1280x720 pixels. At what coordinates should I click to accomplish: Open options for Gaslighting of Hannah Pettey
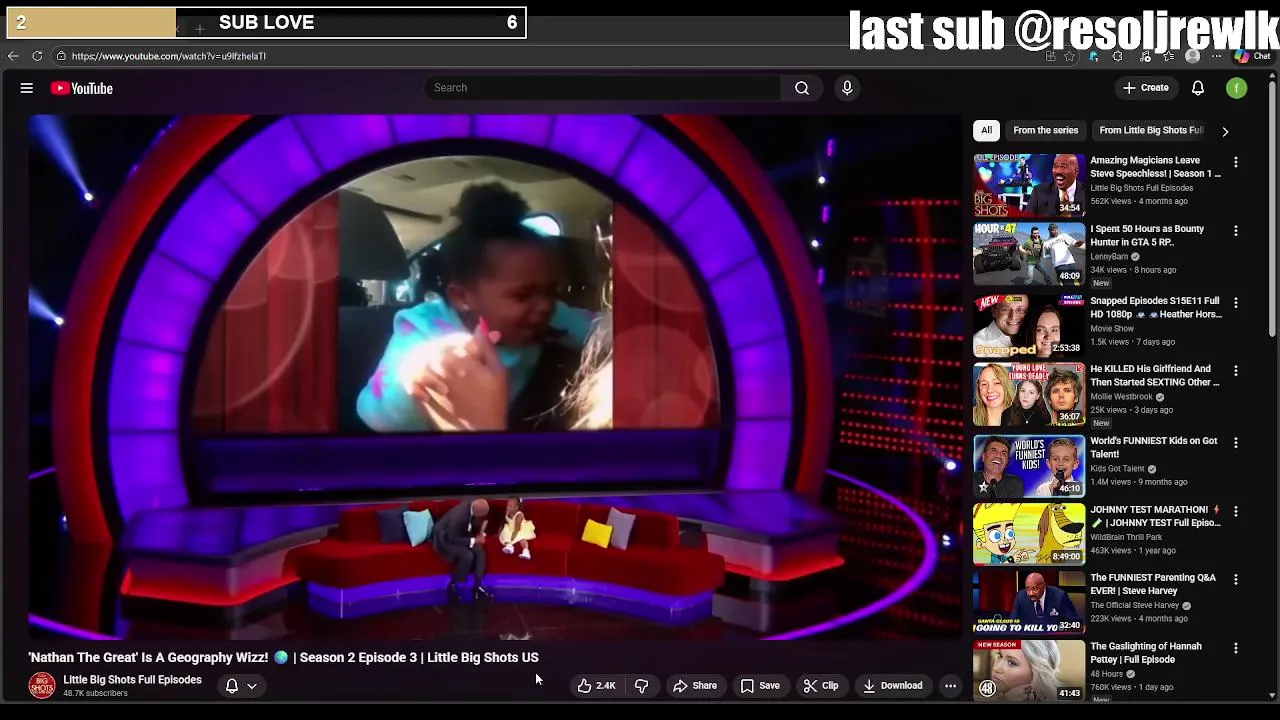click(1236, 648)
